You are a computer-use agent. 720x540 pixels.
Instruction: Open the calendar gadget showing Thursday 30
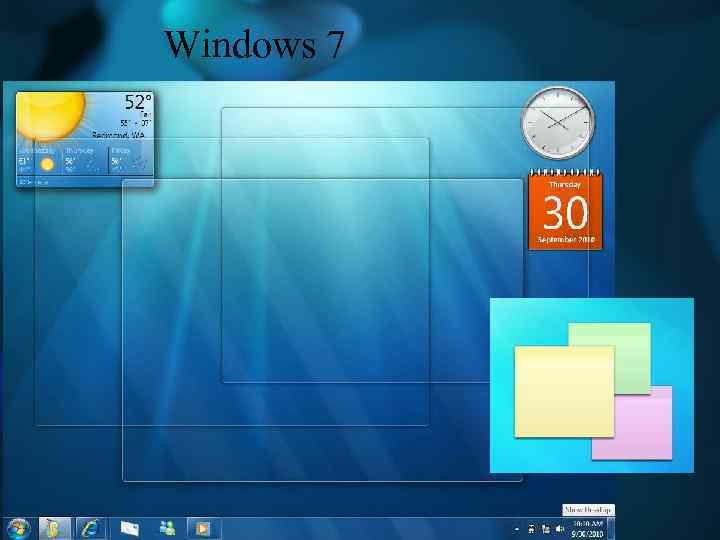click(x=565, y=209)
